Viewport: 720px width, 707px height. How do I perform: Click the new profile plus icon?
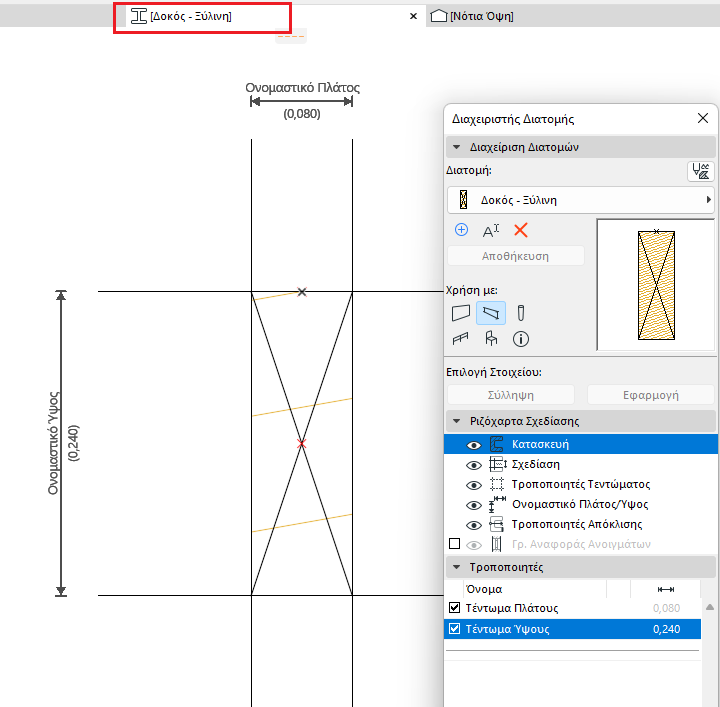461,229
